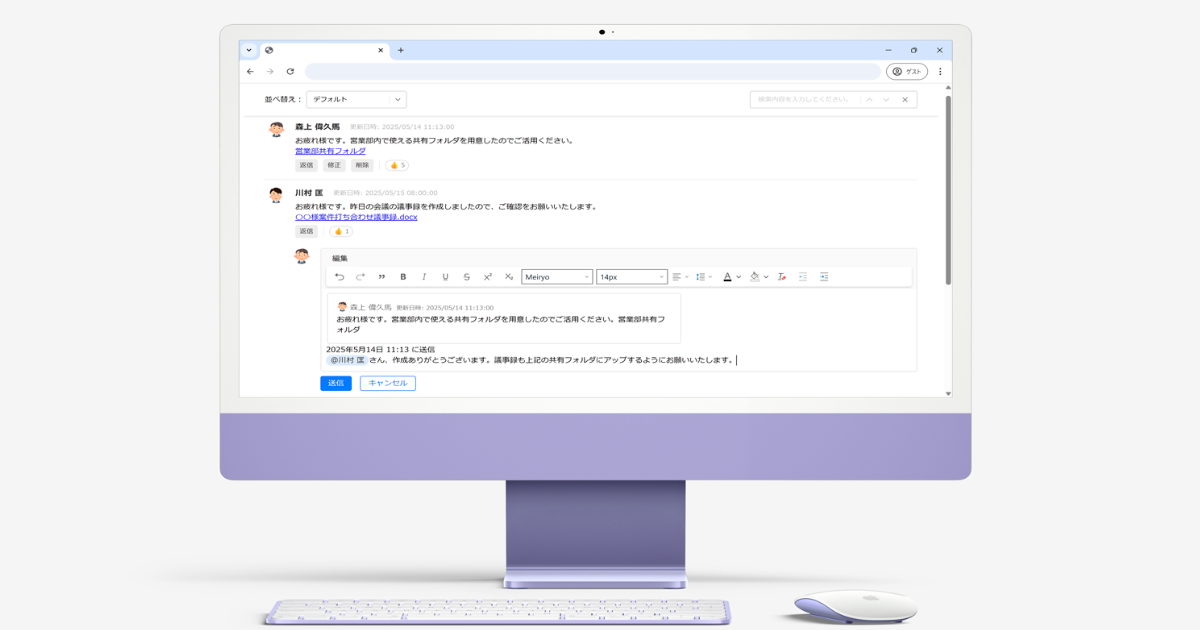Apply bold formatting to the reply text
This screenshot has height=630, width=1200.
[x=403, y=276]
